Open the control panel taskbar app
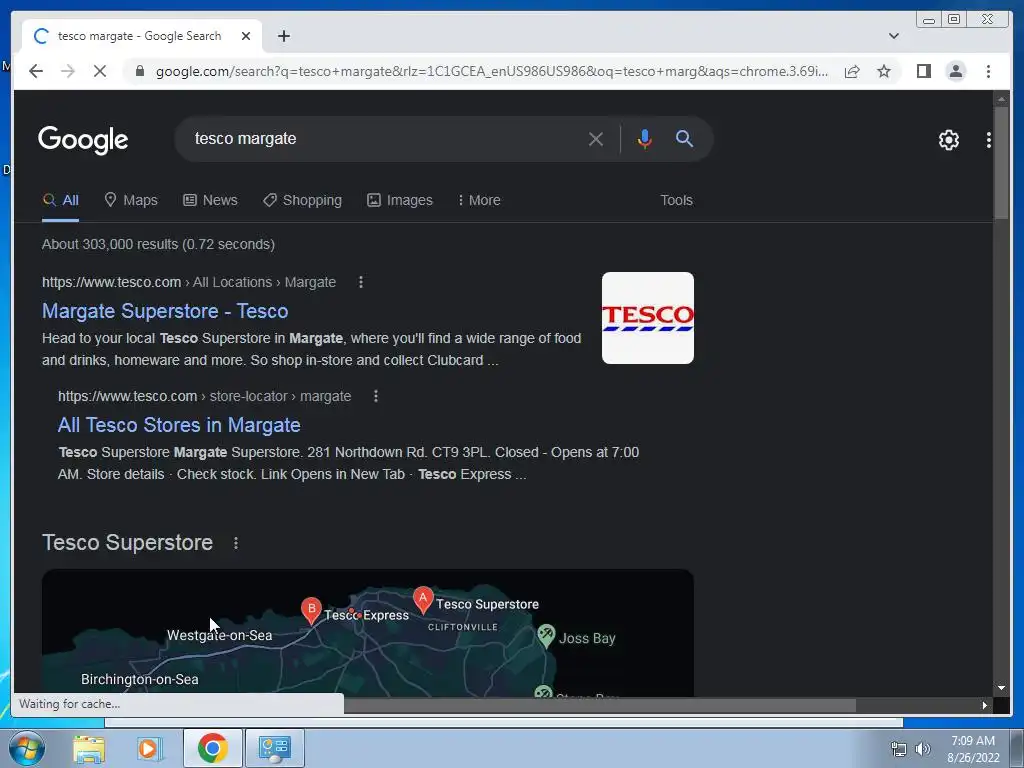This screenshot has height=768, width=1024. [x=274, y=748]
